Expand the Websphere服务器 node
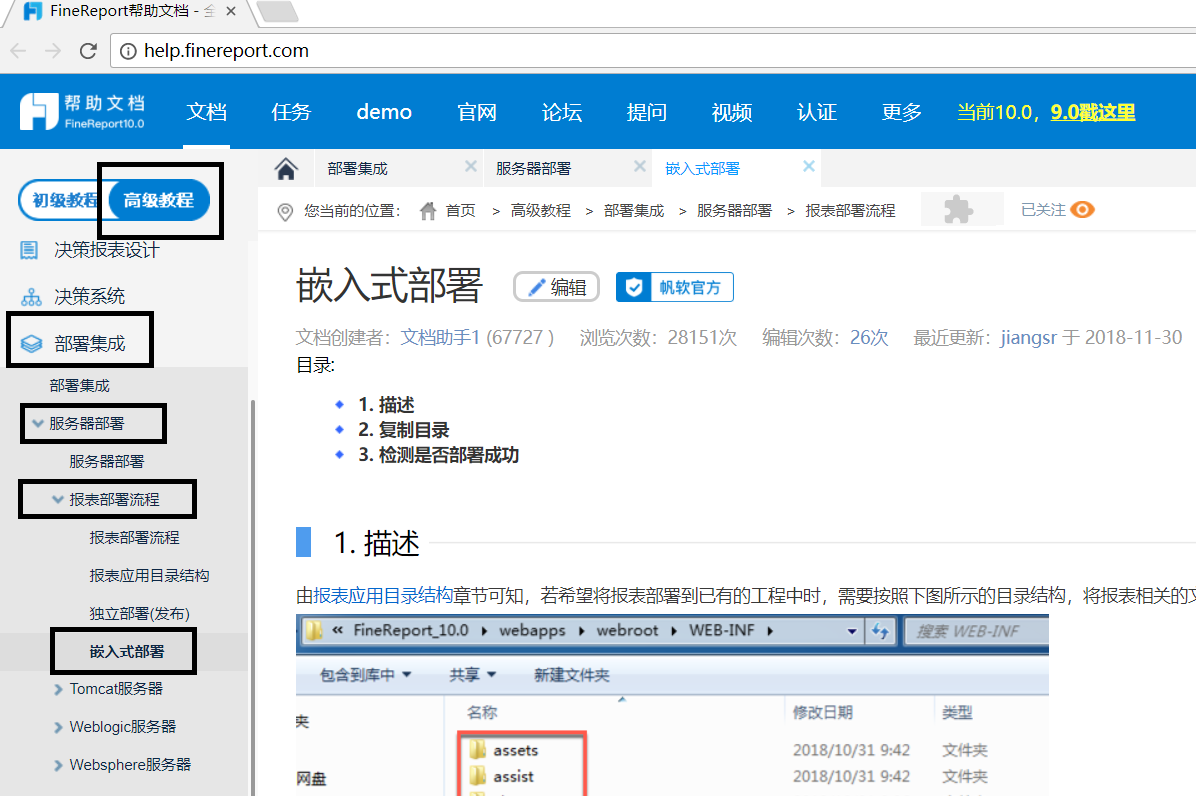 pyautogui.click(x=58, y=766)
